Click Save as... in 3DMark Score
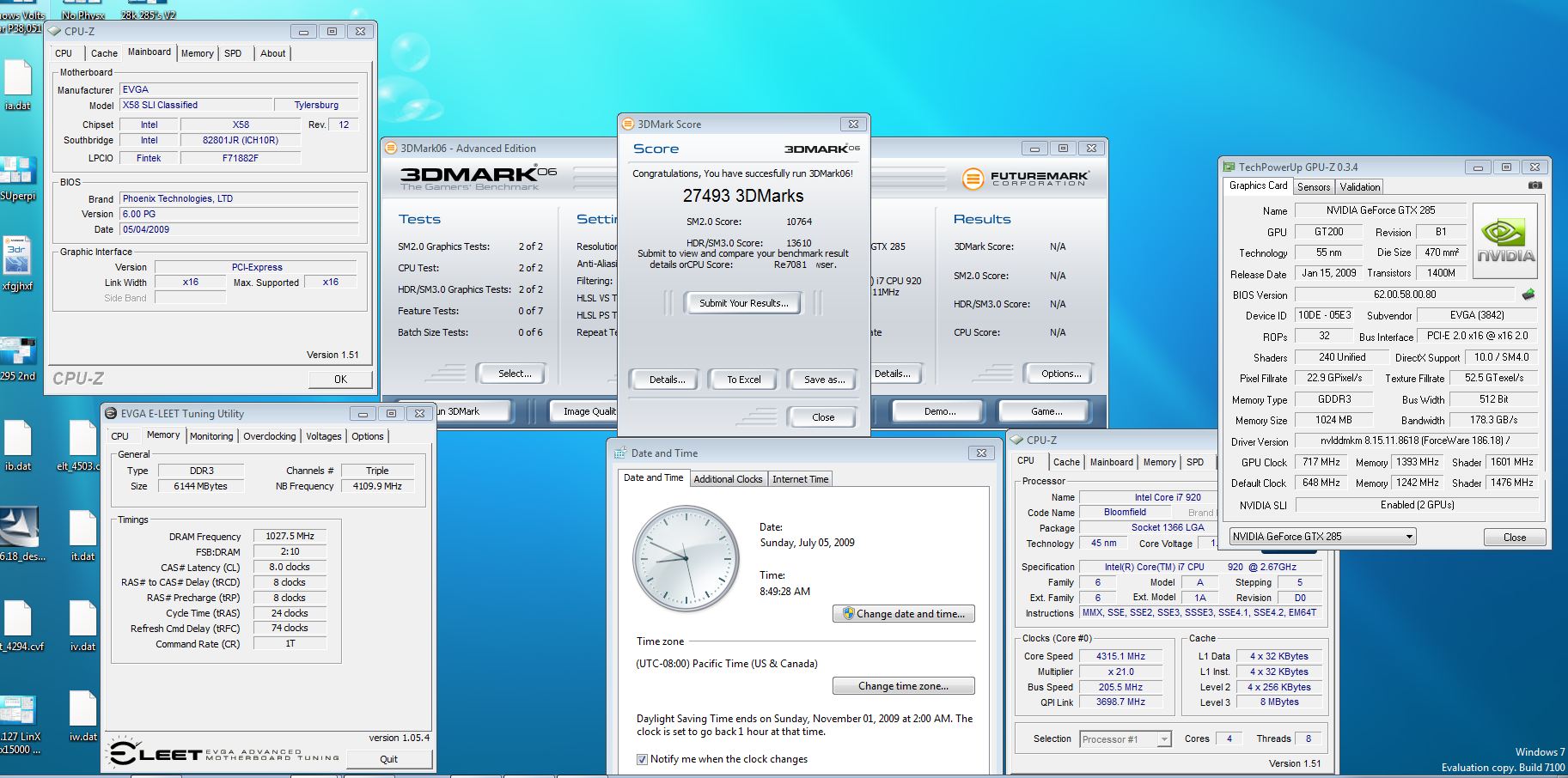This screenshot has width=1568, height=778. pos(824,380)
